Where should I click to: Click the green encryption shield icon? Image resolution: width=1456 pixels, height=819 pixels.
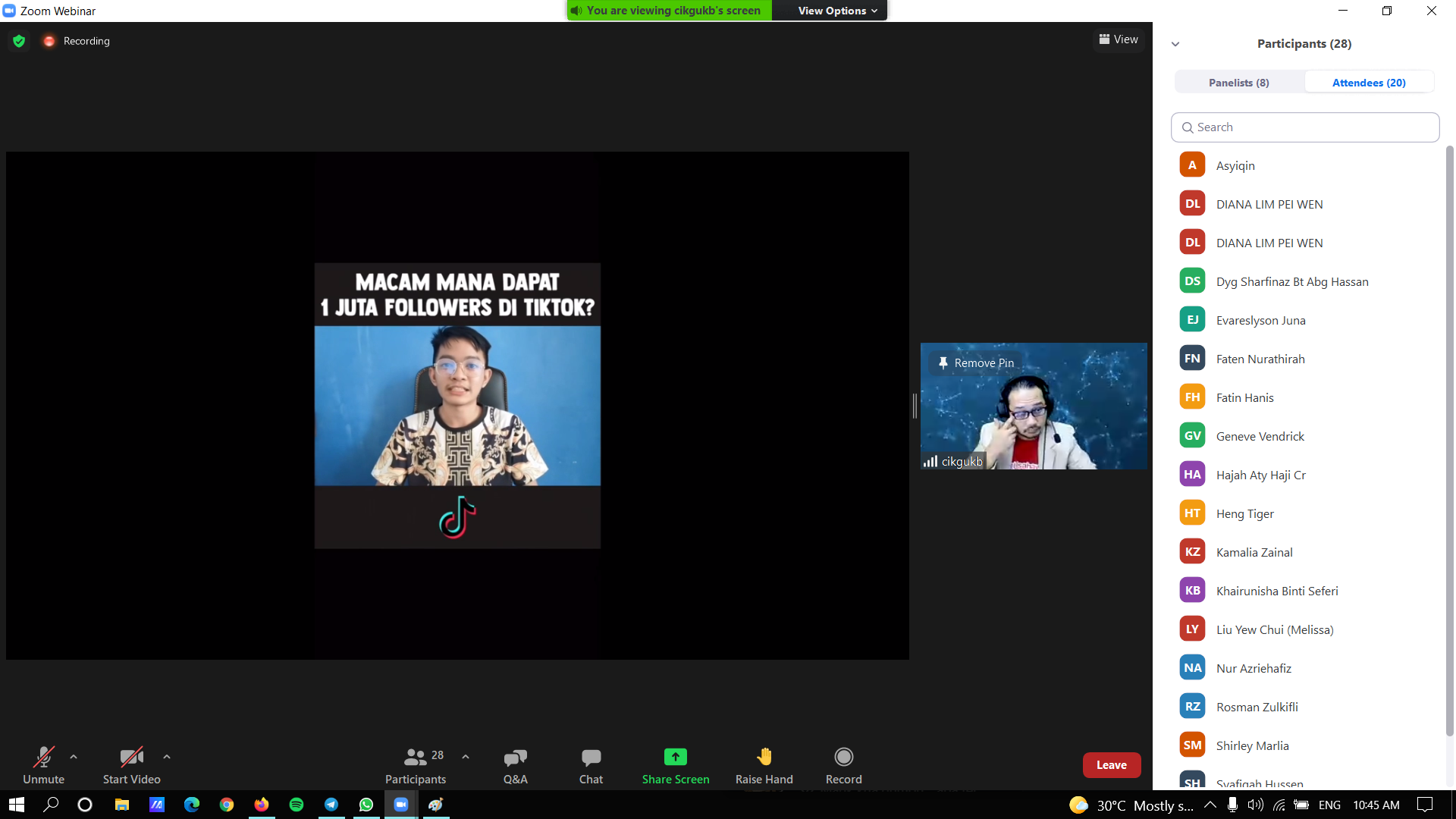click(x=19, y=41)
